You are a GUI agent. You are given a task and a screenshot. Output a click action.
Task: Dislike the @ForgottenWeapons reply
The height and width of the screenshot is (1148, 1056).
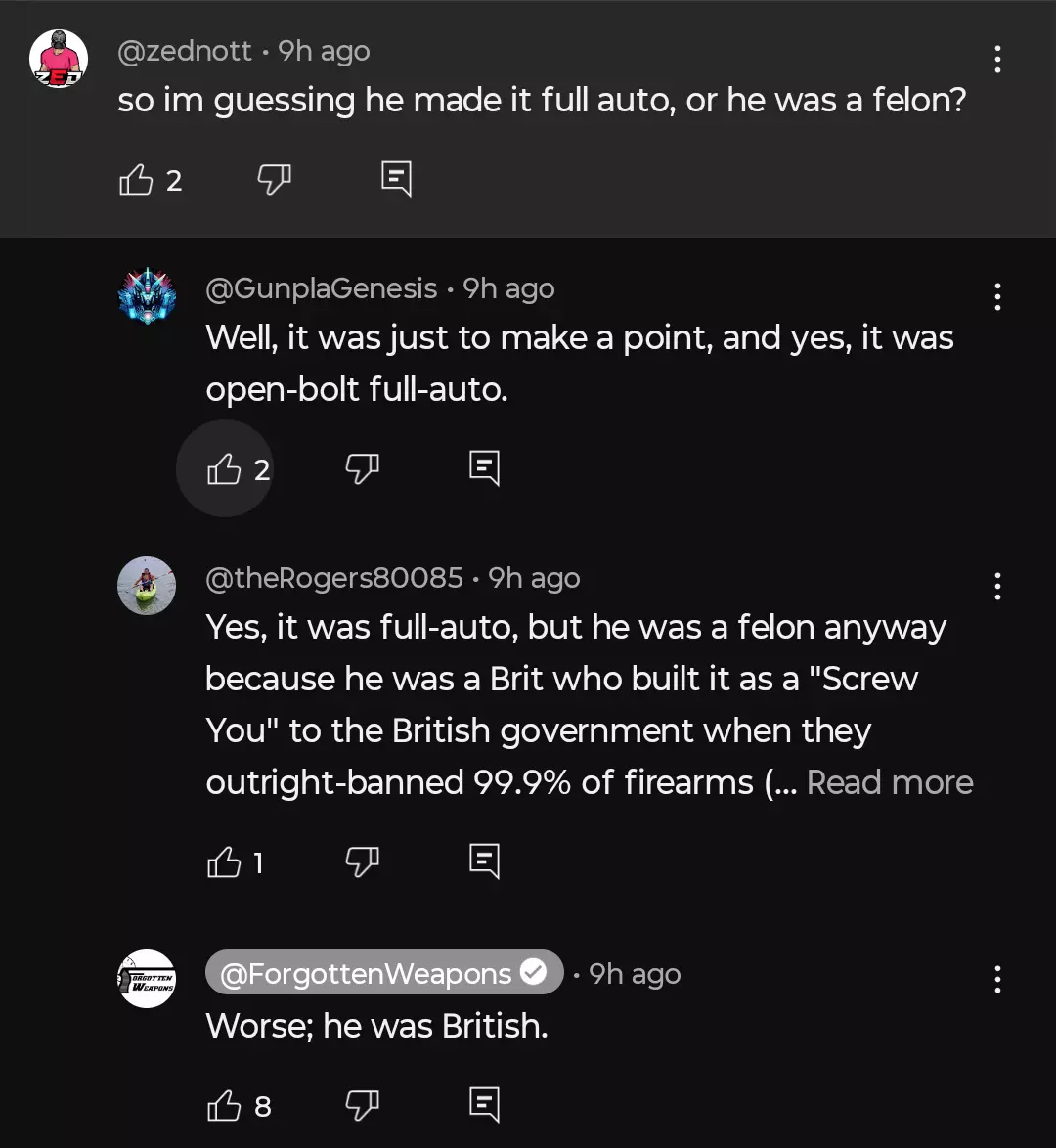(x=363, y=1105)
